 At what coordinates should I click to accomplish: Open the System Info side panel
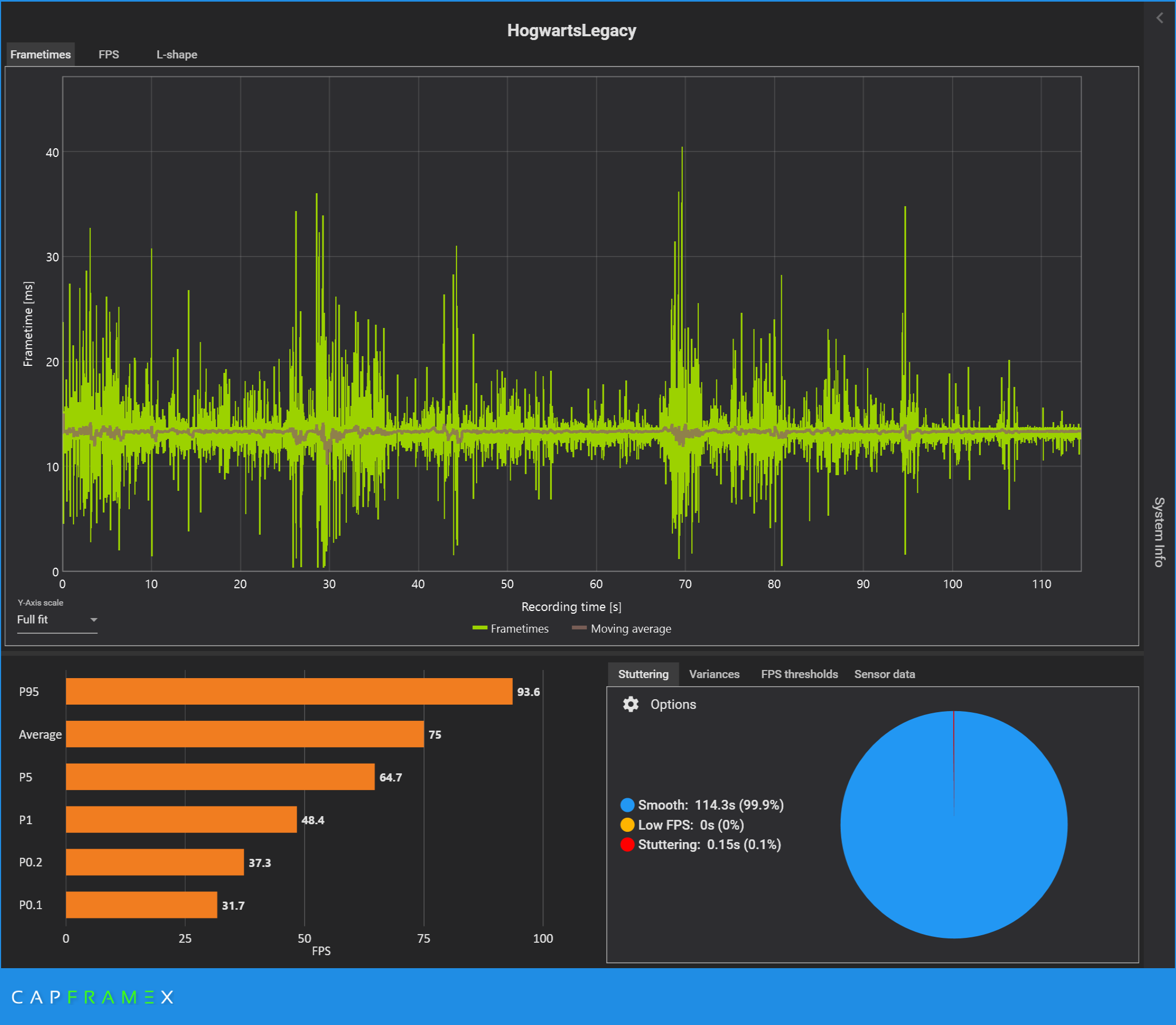(x=1159, y=532)
